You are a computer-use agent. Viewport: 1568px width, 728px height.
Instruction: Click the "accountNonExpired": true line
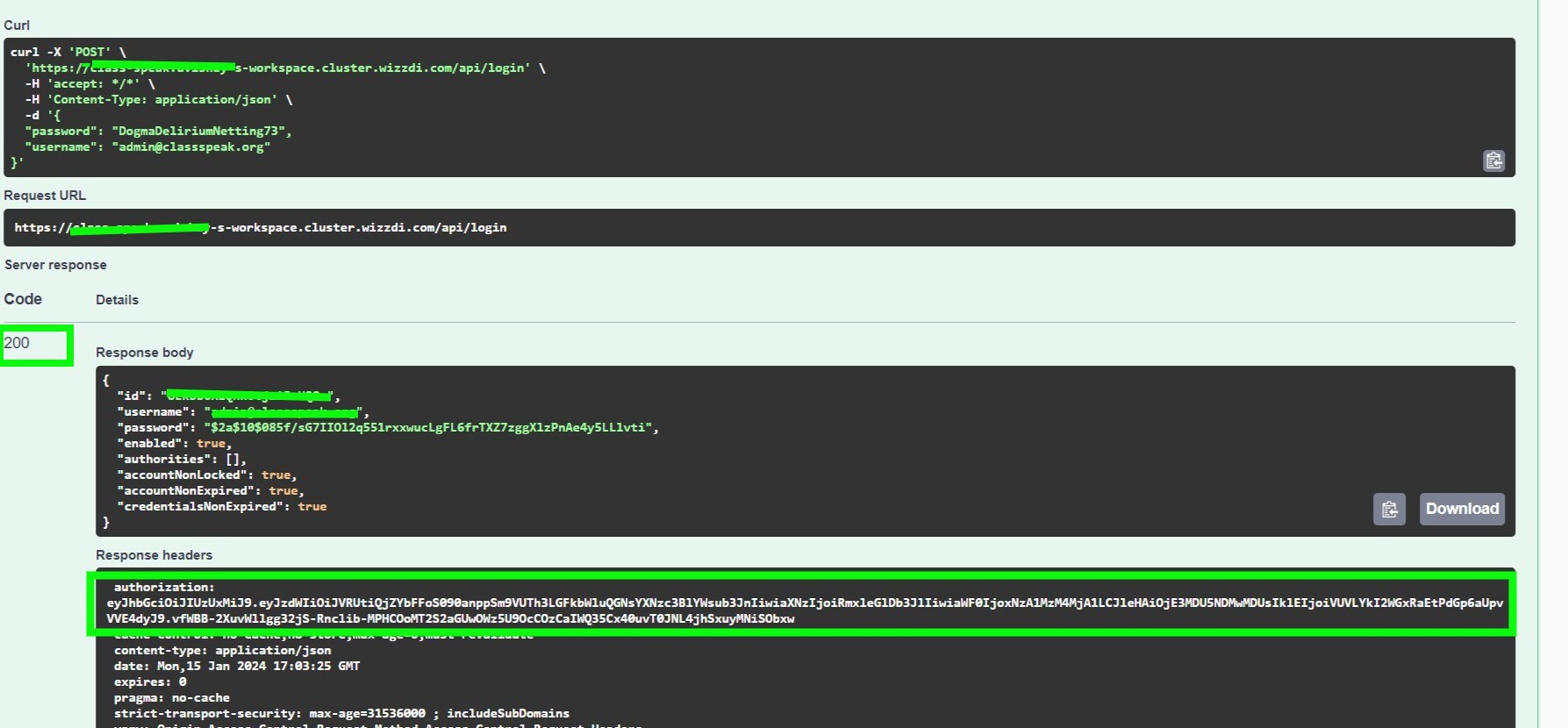tap(211, 490)
